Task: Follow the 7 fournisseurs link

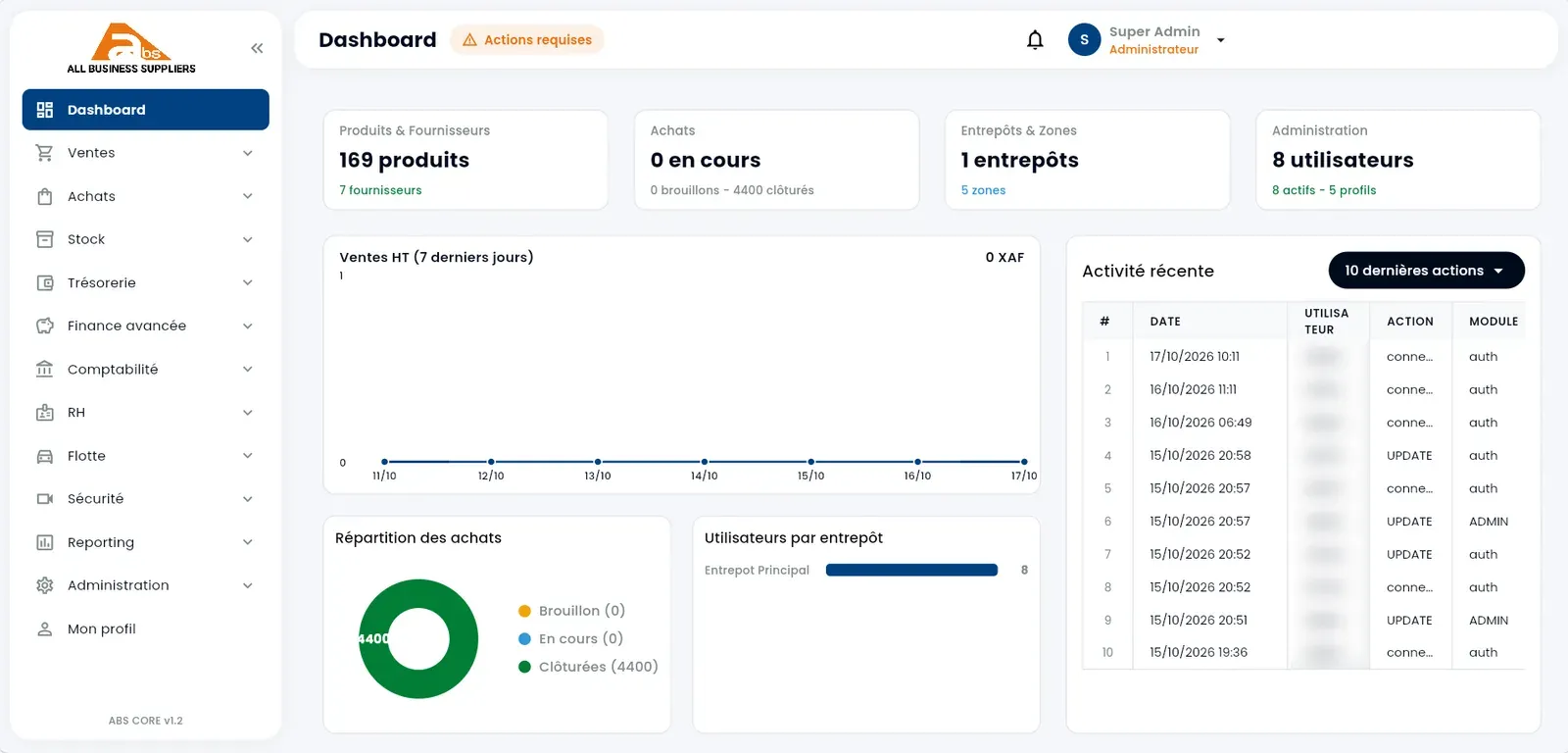Action: [380, 190]
